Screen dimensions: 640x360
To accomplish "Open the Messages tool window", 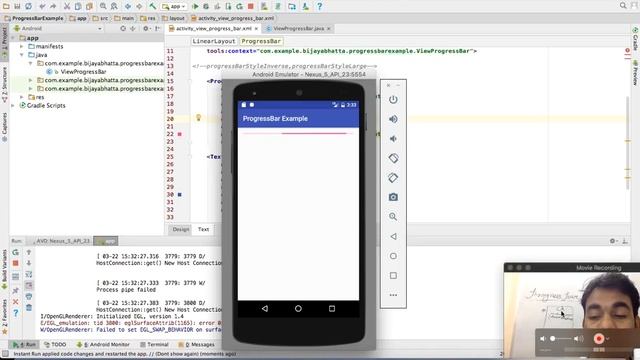I will (197, 344).
